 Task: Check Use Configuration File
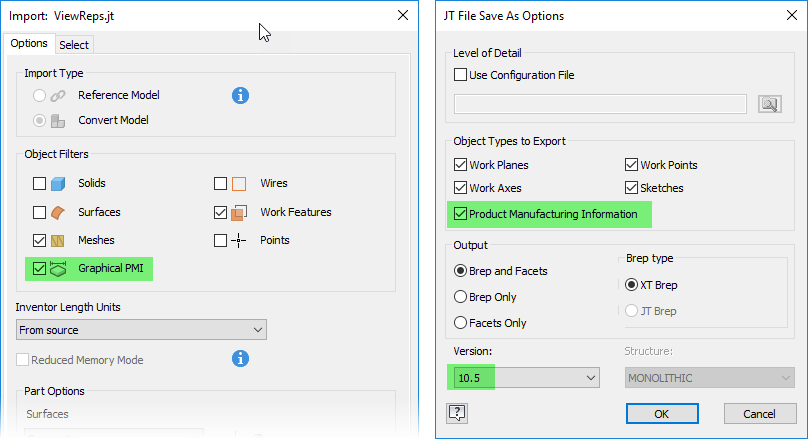coord(460,75)
